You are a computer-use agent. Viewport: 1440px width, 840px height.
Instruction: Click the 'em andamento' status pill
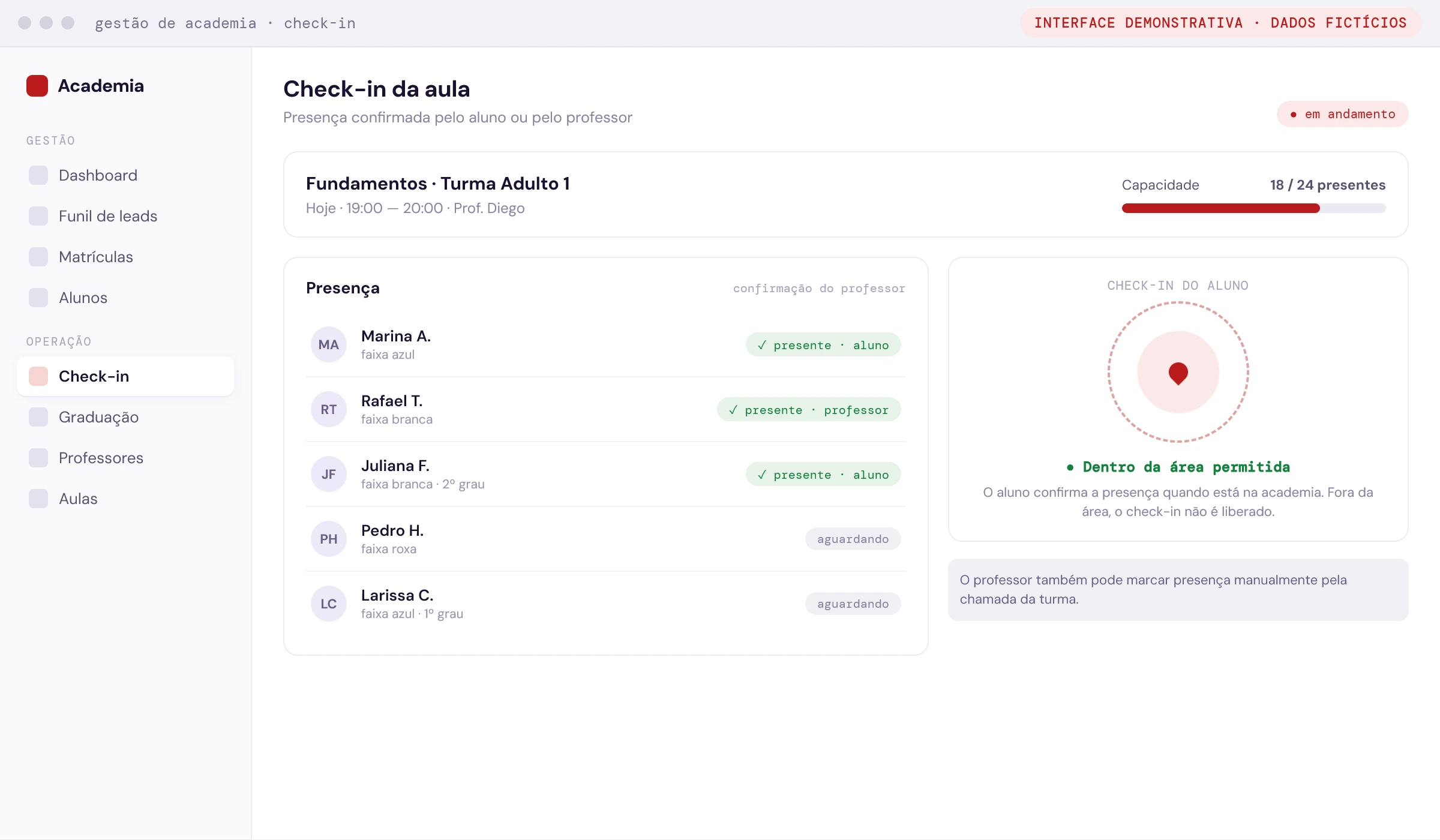(1342, 114)
